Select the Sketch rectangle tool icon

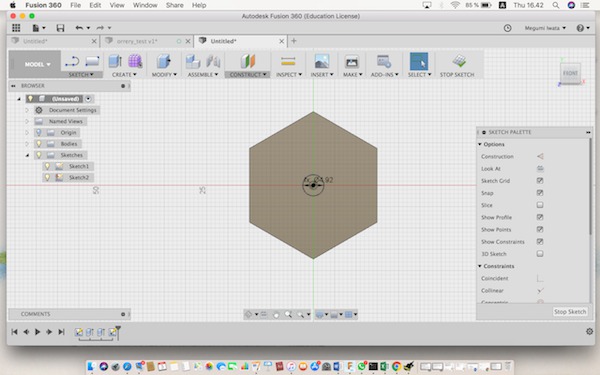coord(92,61)
